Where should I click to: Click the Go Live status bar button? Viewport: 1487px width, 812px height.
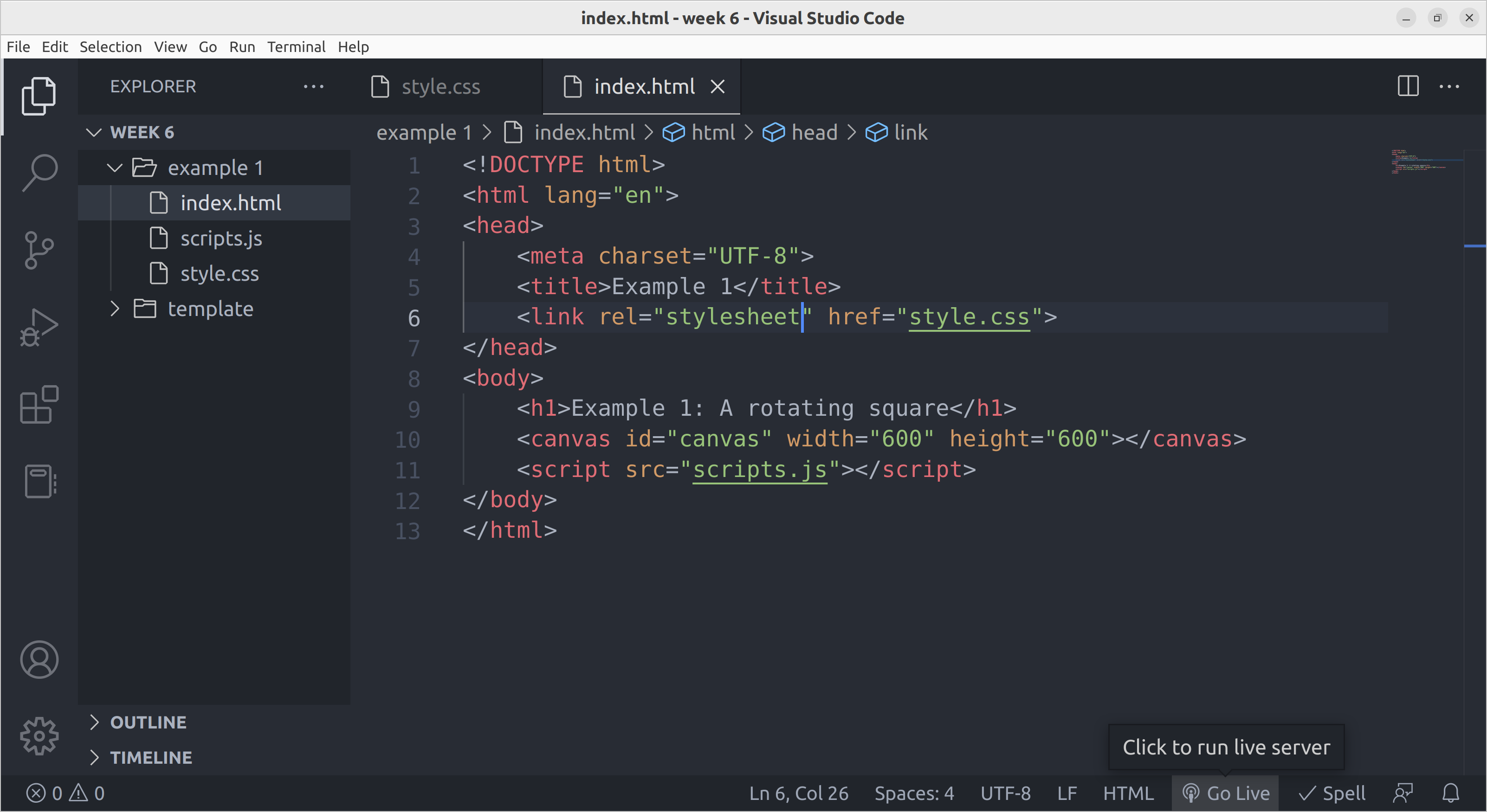[1225, 792]
